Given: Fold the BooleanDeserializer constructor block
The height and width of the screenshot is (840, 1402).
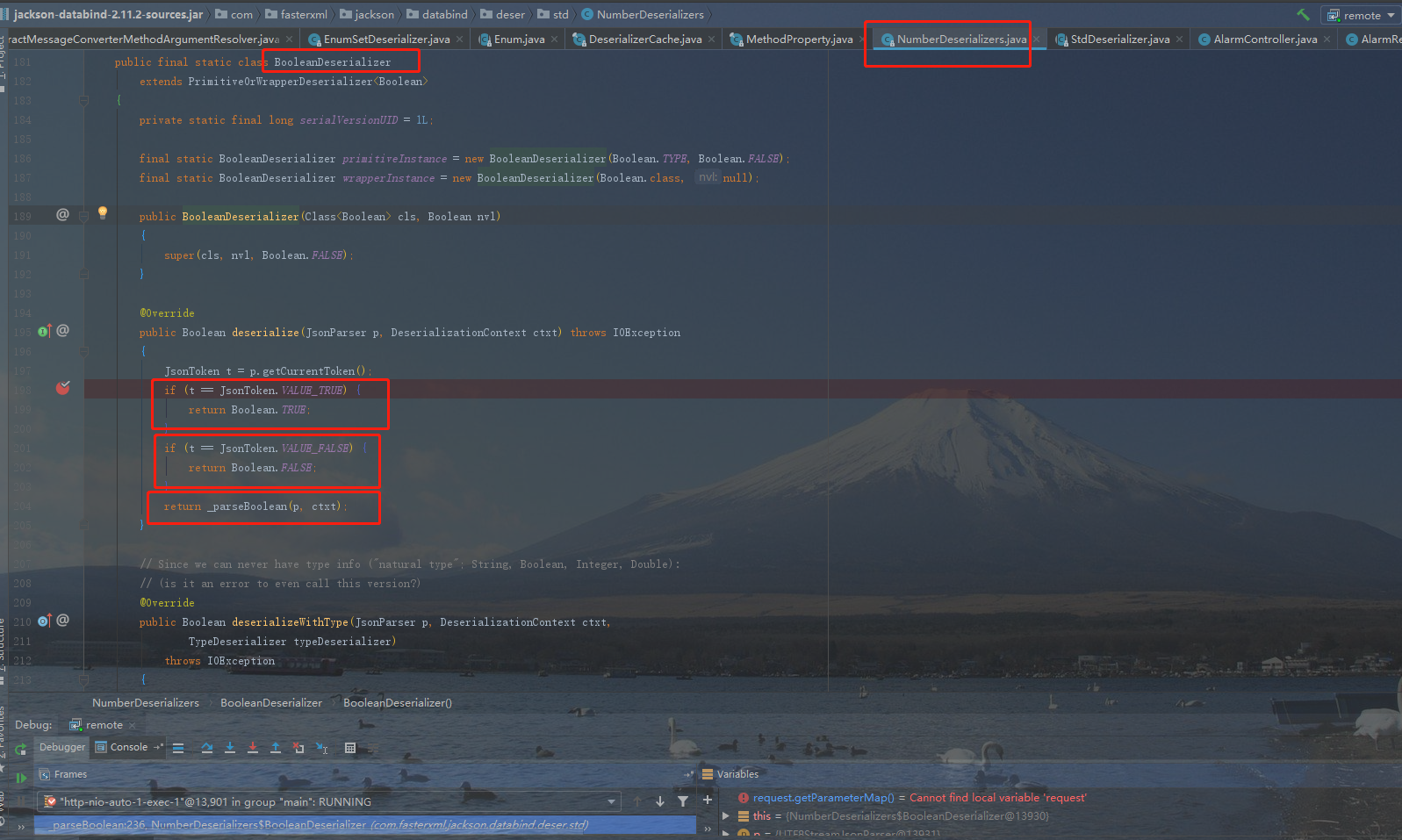Looking at the screenshot, I should (x=84, y=216).
